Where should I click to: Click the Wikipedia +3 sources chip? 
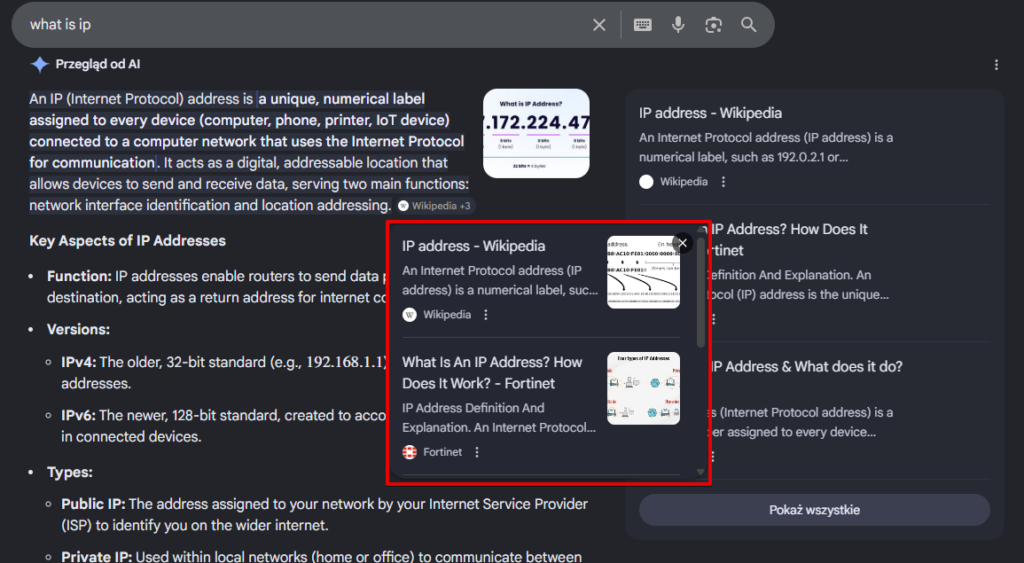pos(436,206)
